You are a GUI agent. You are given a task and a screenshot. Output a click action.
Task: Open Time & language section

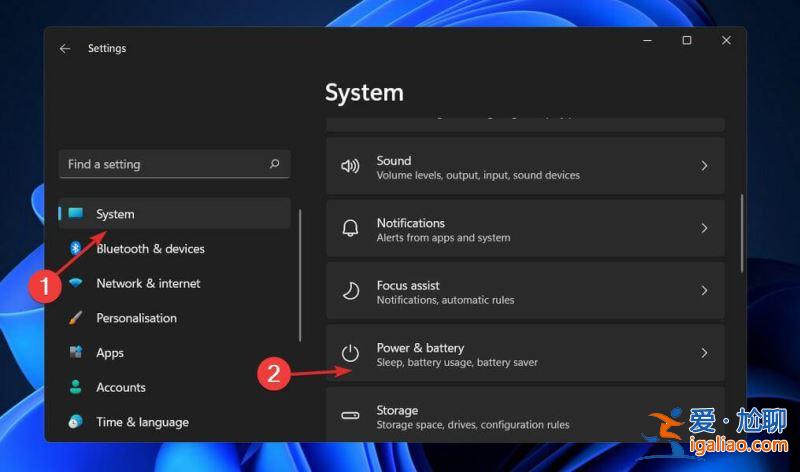tap(174, 421)
